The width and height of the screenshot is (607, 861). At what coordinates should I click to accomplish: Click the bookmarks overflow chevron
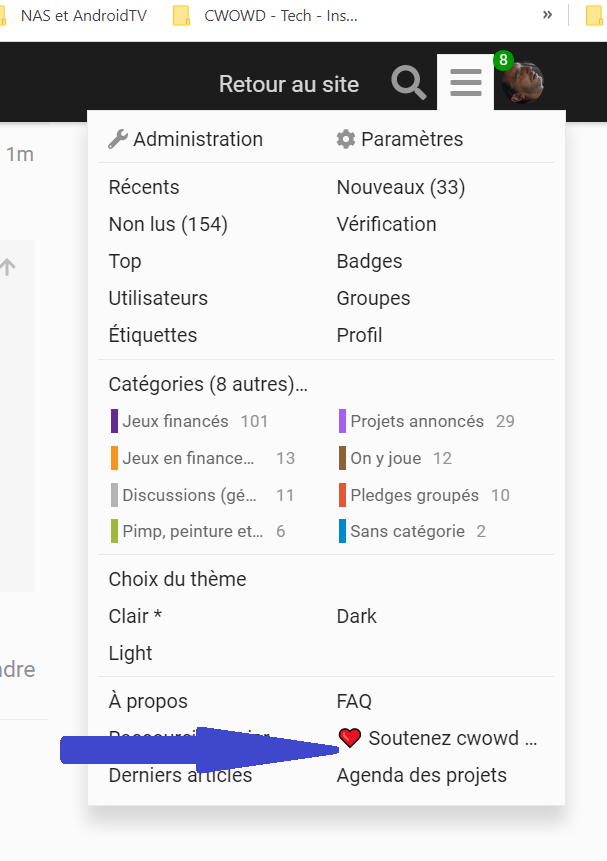[x=547, y=16]
